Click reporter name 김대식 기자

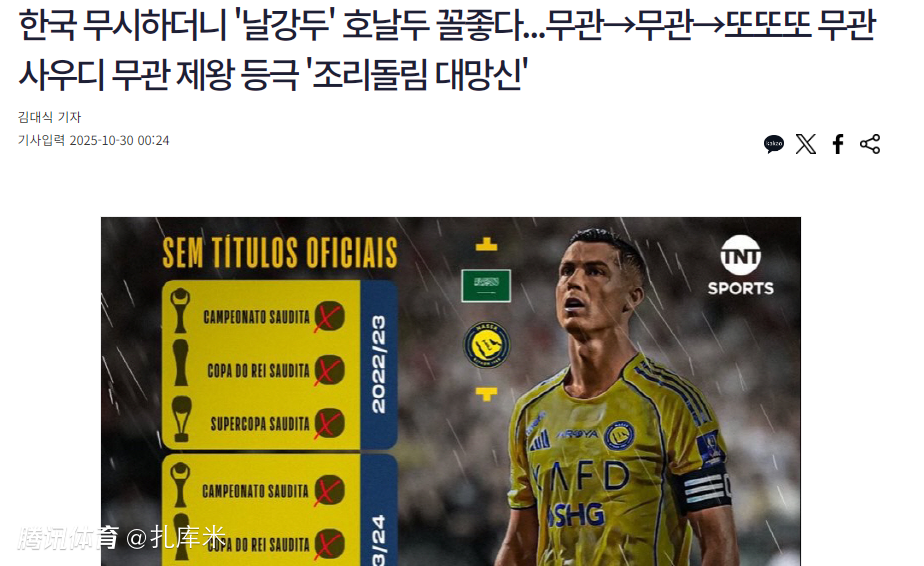tap(50, 117)
